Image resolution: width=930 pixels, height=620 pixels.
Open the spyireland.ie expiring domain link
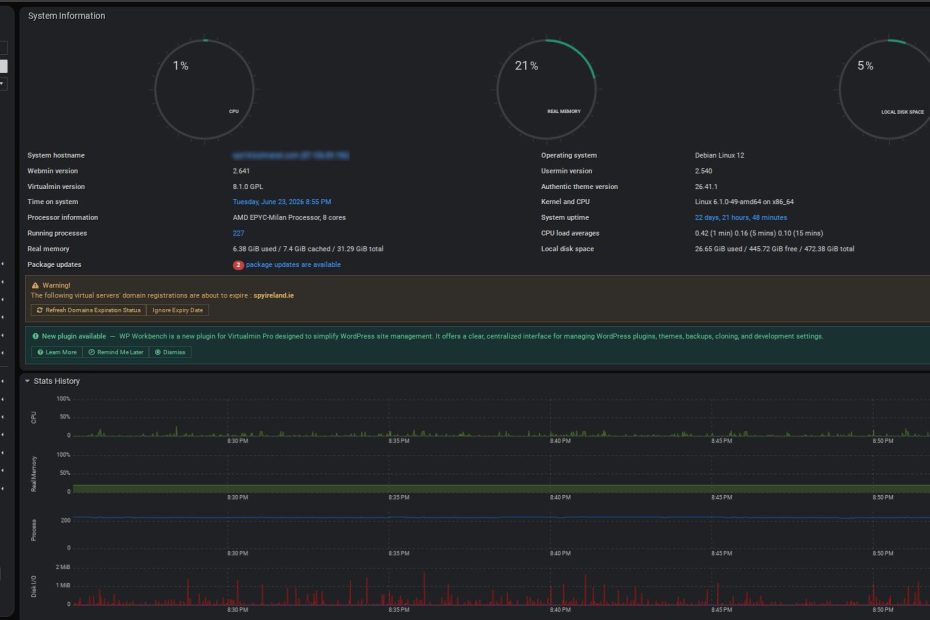(x=273, y=295)
